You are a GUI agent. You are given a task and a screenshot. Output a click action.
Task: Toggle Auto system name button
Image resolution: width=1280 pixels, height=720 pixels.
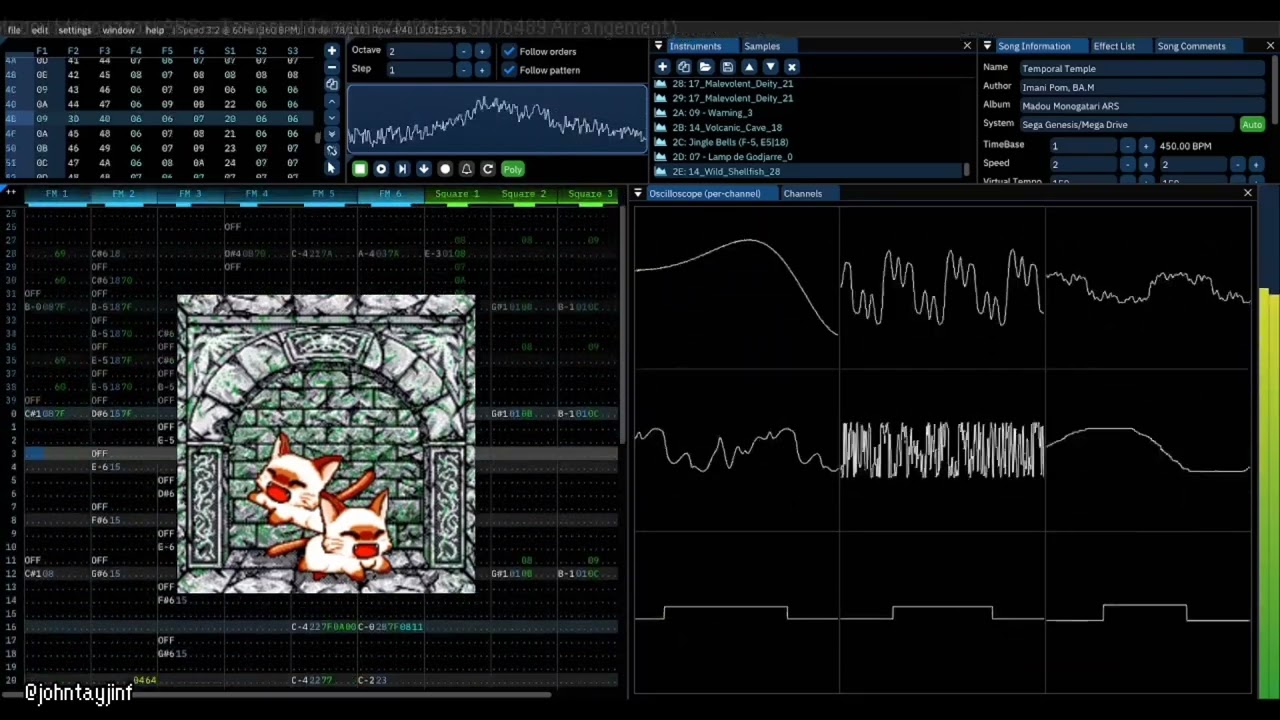point(1252,125)
